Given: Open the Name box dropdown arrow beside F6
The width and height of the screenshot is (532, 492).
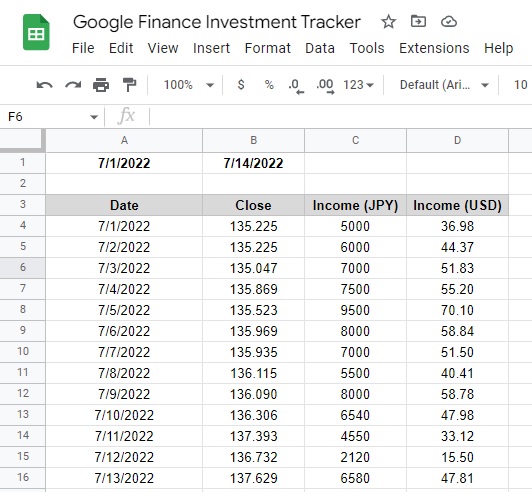Looking at the screenshot, I should pyautogui.click(x=94, y=117).
